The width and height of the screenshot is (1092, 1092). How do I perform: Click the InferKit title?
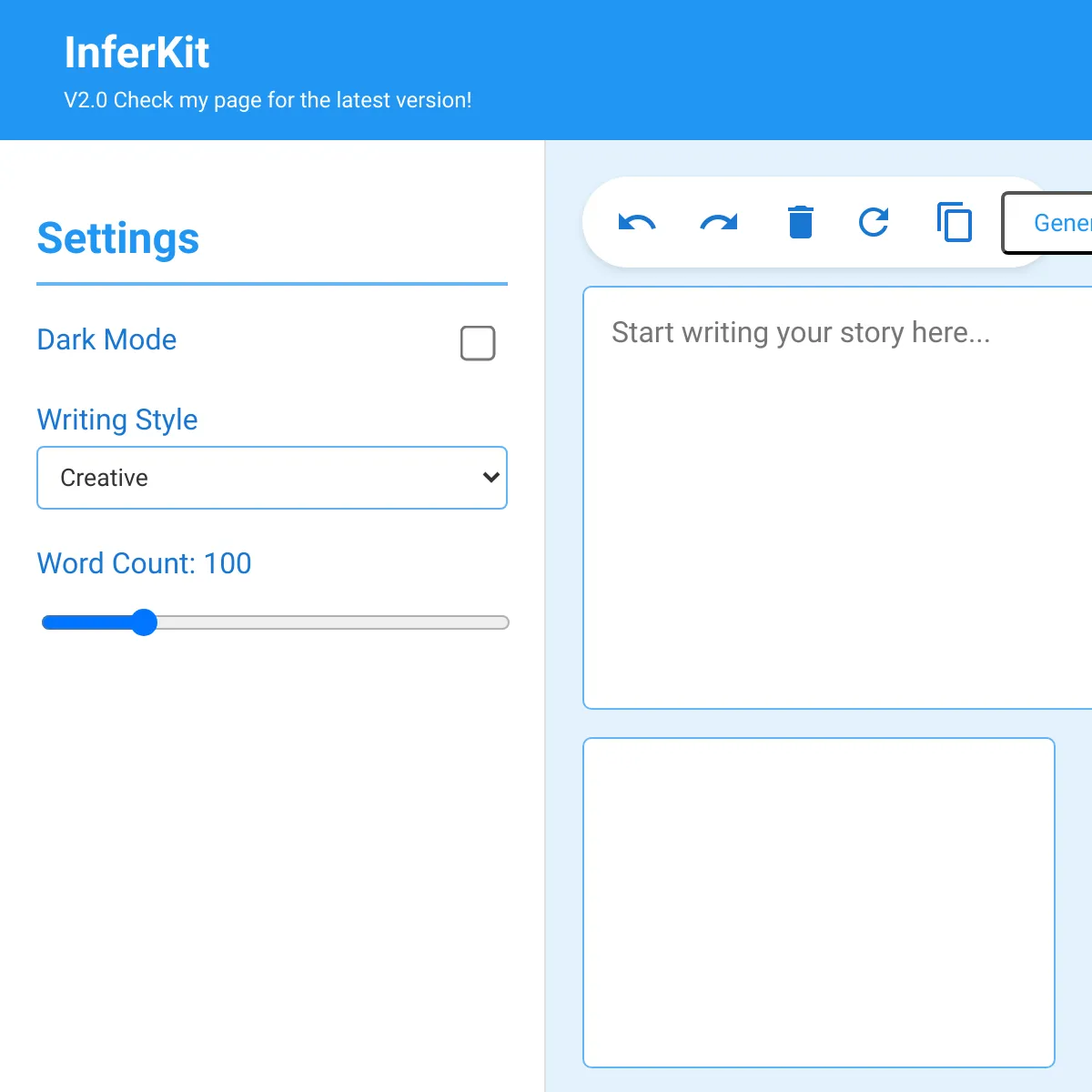tap(137, 53)
